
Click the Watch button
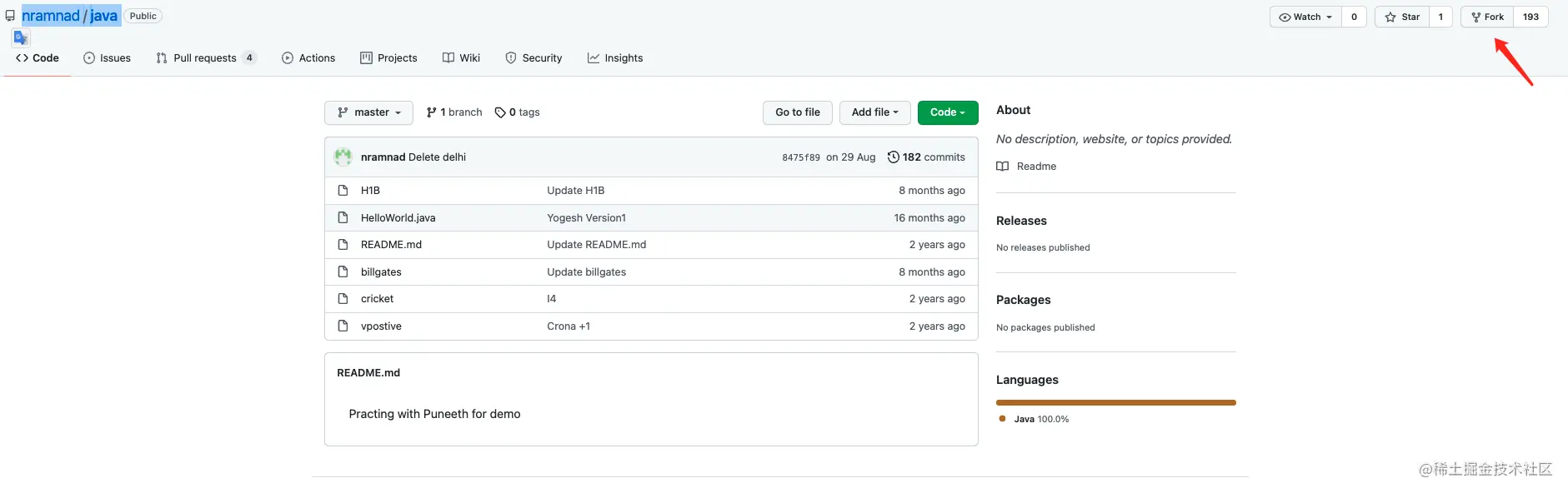[1305, 17]
